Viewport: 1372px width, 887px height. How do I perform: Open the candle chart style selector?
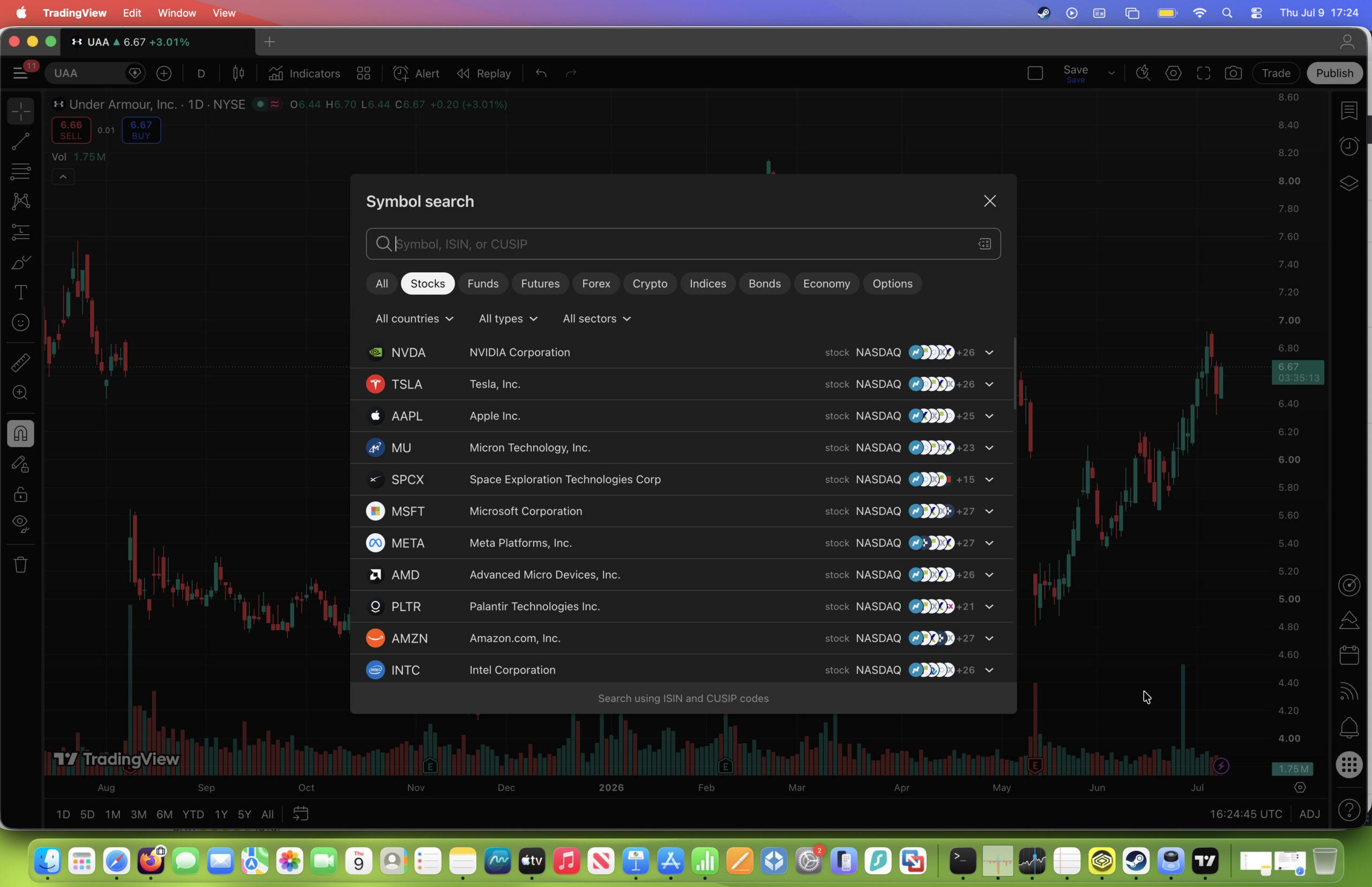pyautogui.click(x=238, y=73)
